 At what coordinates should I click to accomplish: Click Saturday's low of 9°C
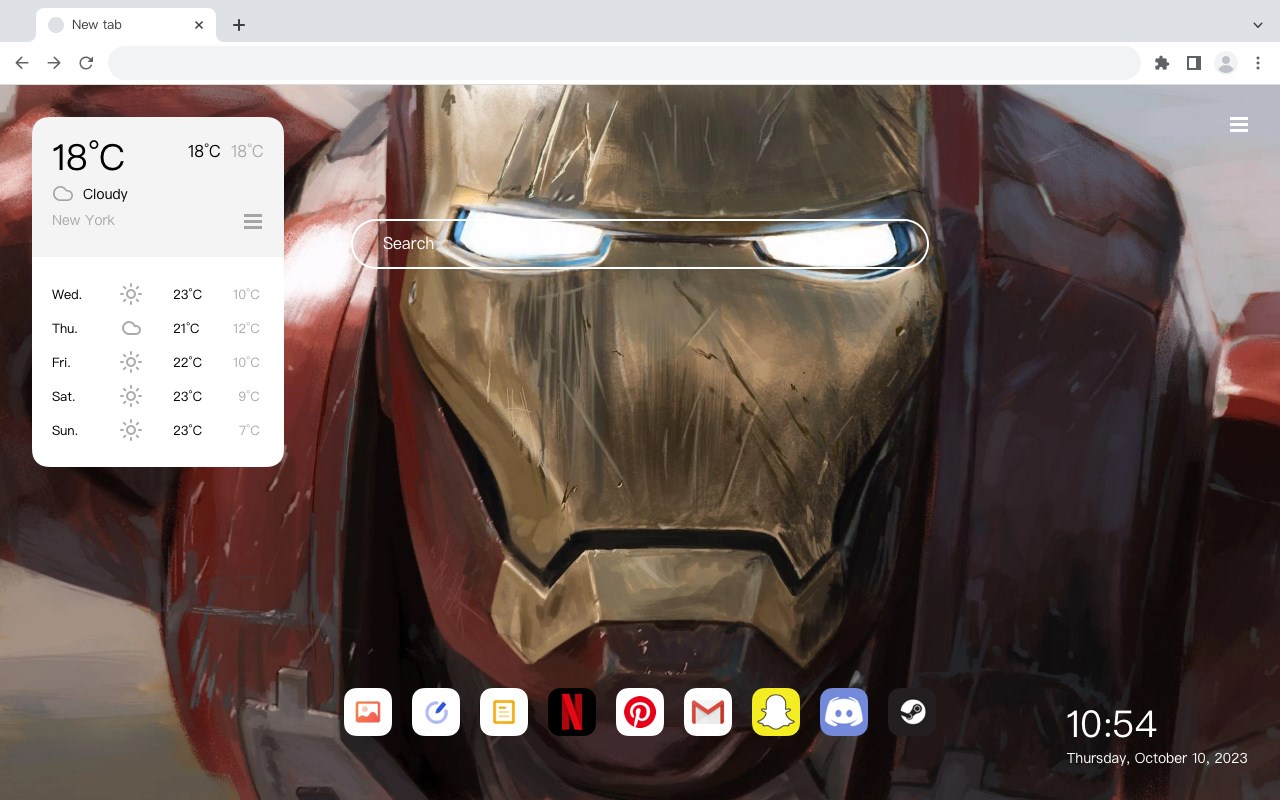click(249, 396)
